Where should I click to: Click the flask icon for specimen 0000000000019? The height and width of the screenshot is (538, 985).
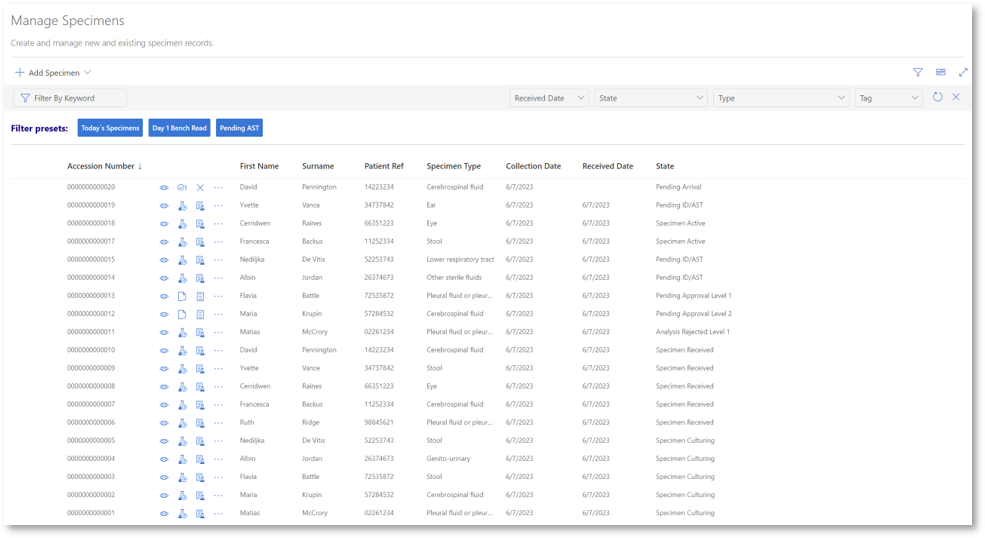[x=182, y=206]
